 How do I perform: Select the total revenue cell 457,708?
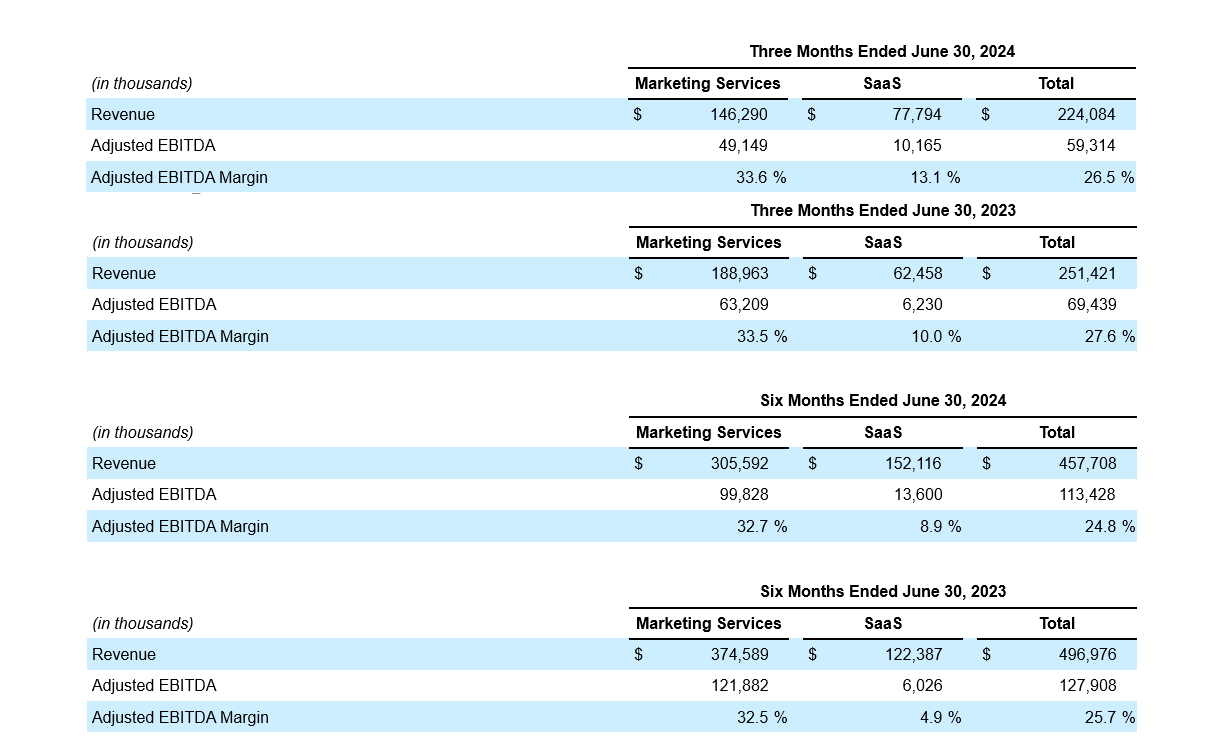[x=1087, y=464]
